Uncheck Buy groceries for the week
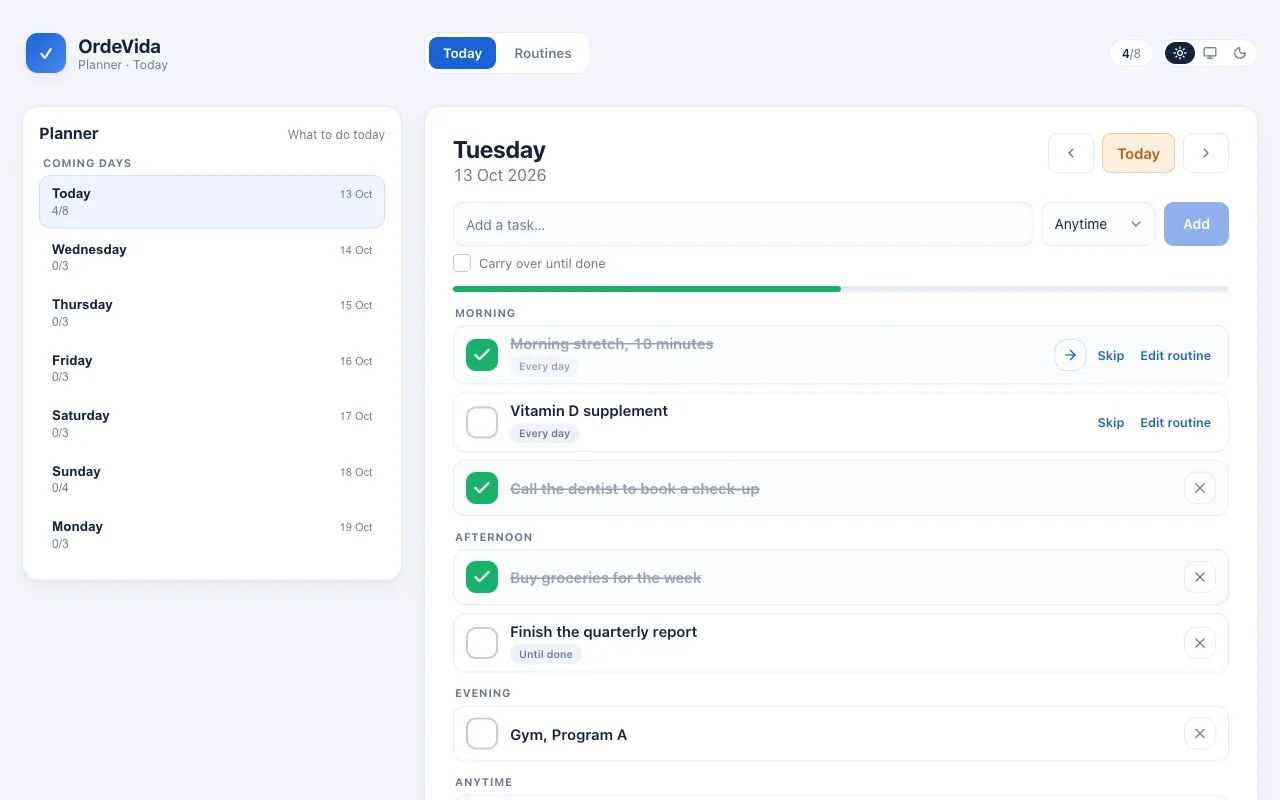This screenshot has width=1280, height=800. pos(482,577)
